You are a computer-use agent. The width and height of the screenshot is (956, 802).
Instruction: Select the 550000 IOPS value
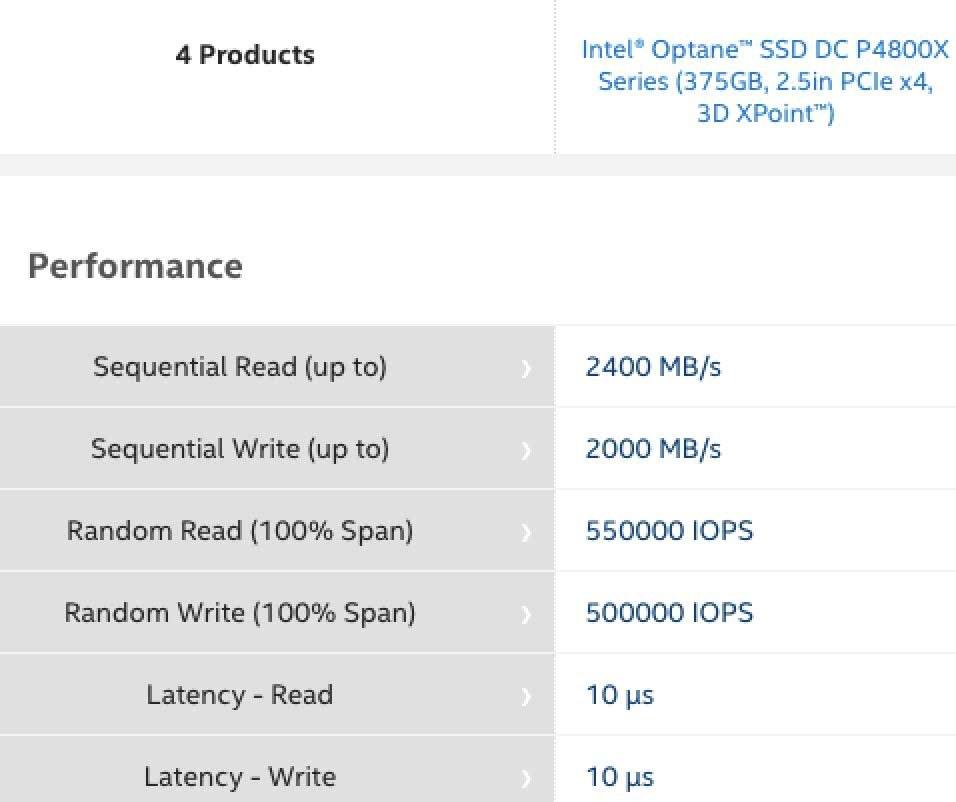coord(669,531)
